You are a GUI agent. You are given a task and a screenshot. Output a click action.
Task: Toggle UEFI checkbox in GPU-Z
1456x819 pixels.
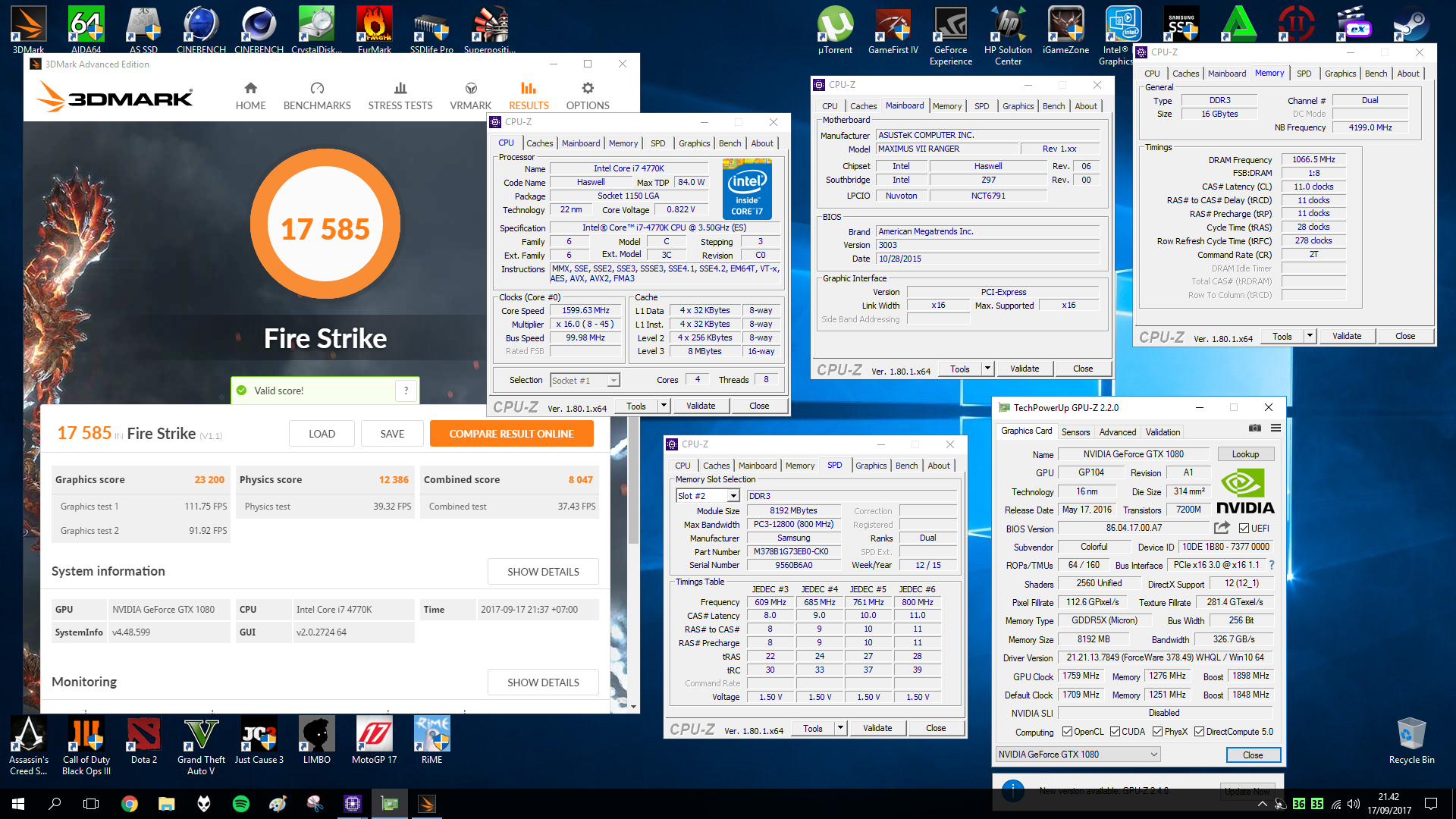[x=1244, y=529]
